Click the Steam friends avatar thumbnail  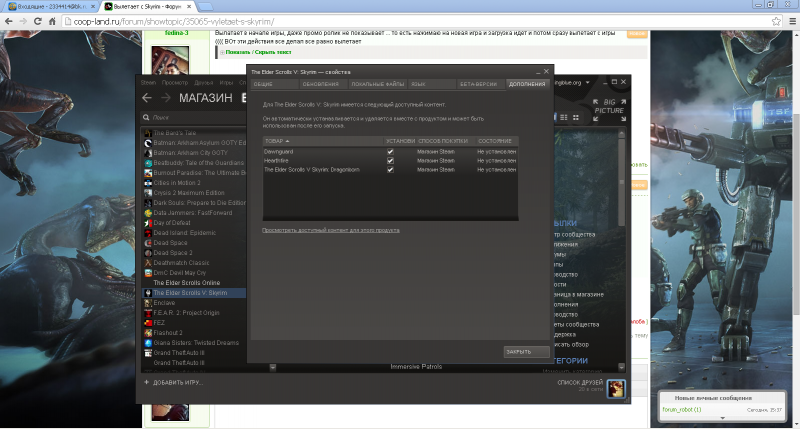616,389
